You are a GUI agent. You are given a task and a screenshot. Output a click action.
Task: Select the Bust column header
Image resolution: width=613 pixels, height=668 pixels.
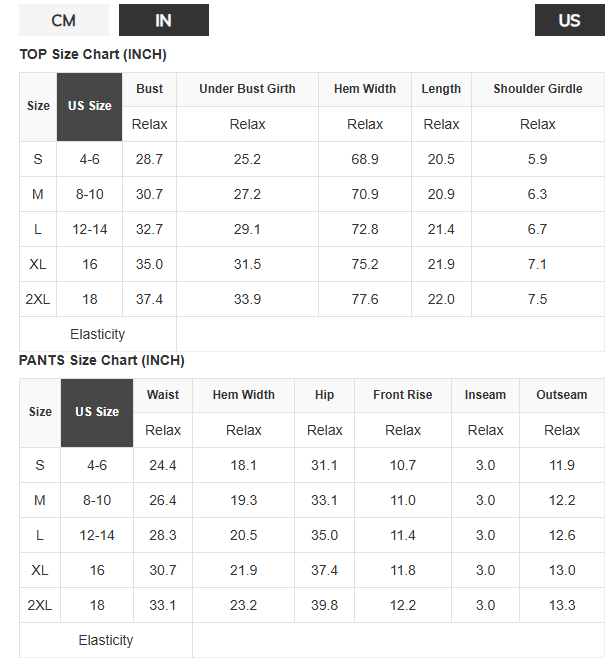pos(150,89)
